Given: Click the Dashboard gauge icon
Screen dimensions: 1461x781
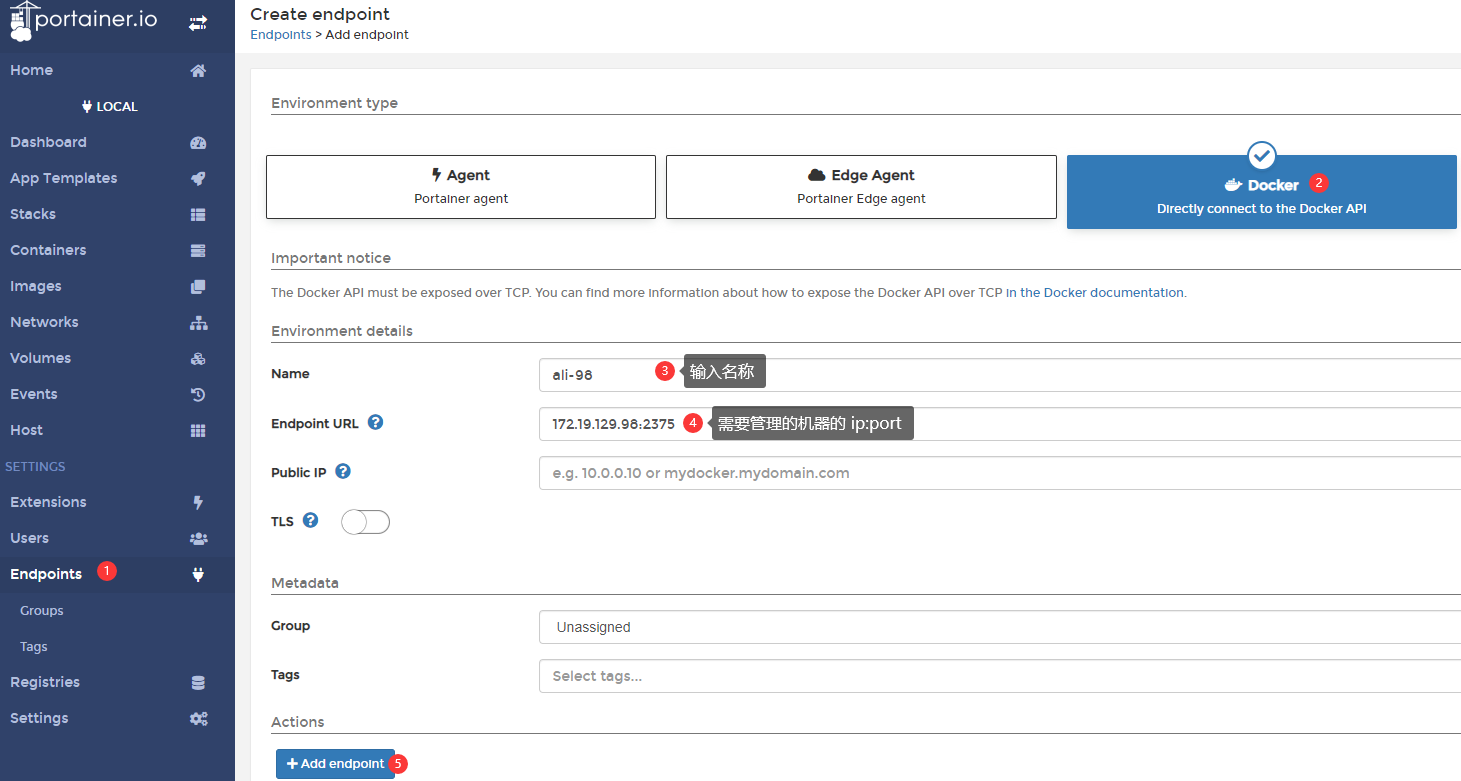Looking at the screenshot, I should pyautogui.click(x=198, y=142).
